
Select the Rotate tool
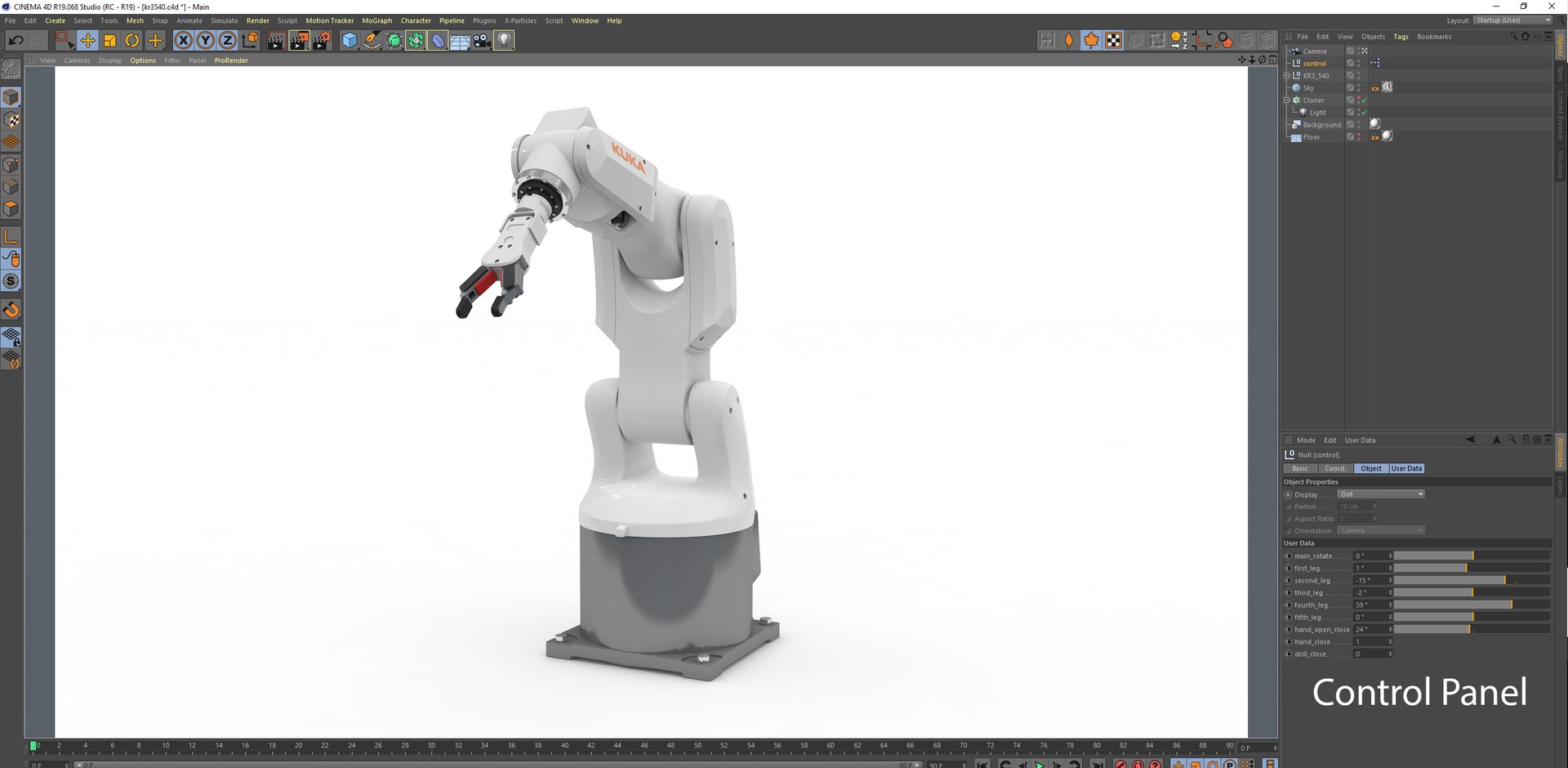(131, 40)
